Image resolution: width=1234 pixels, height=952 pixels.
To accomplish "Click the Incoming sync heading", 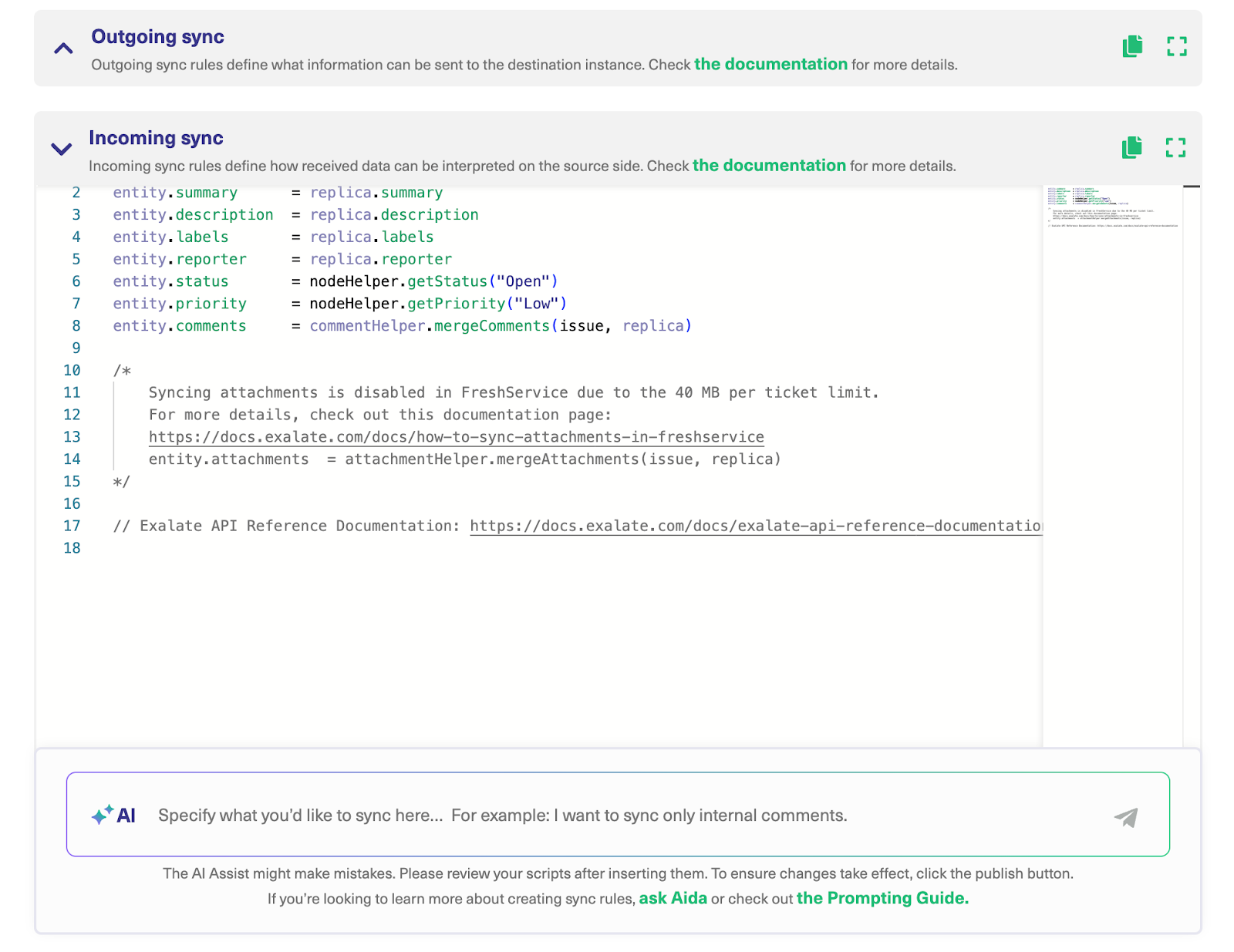I will [x=156, y=138].
